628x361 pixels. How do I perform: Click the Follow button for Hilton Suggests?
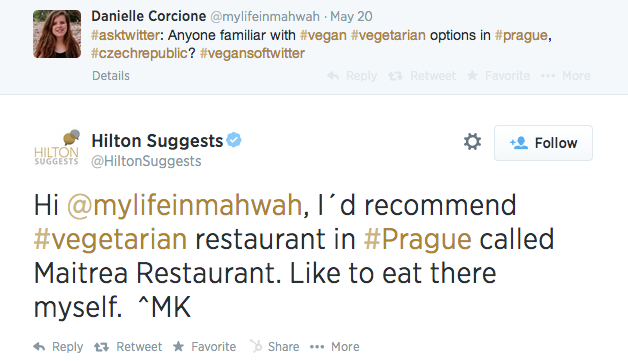(543, 143)
